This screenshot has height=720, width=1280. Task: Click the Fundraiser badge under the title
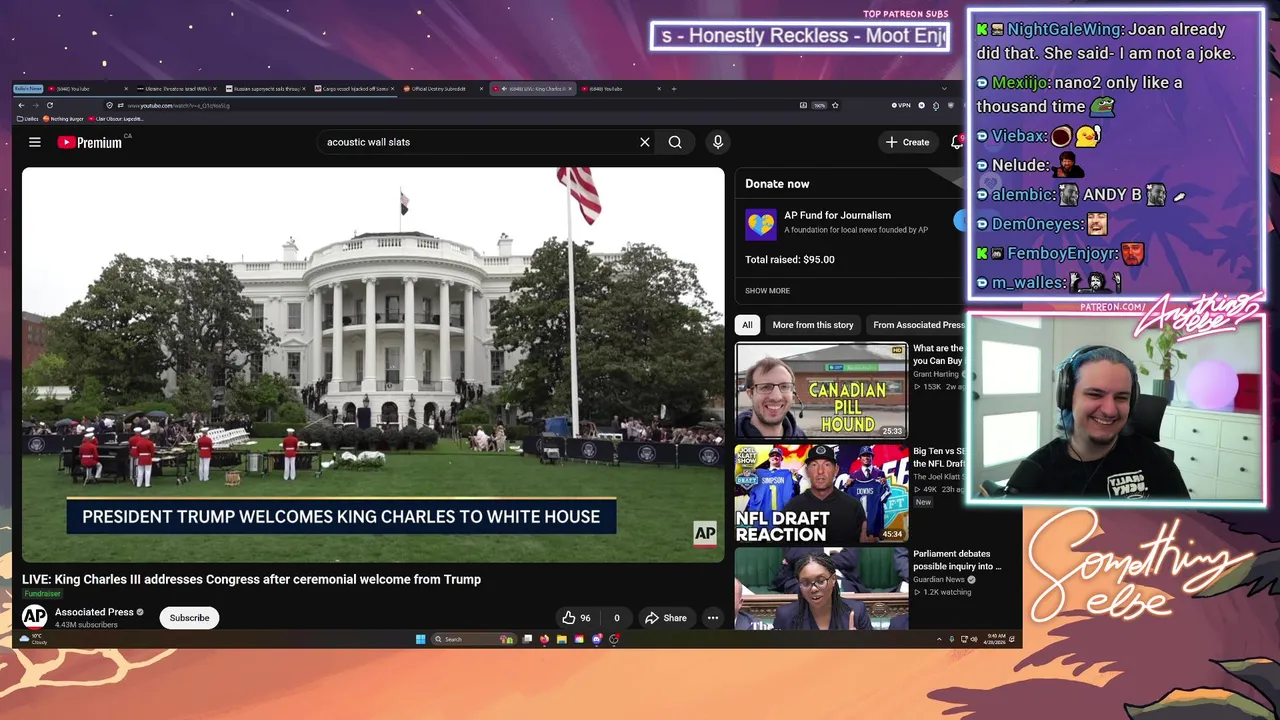[x=42, y=594]
